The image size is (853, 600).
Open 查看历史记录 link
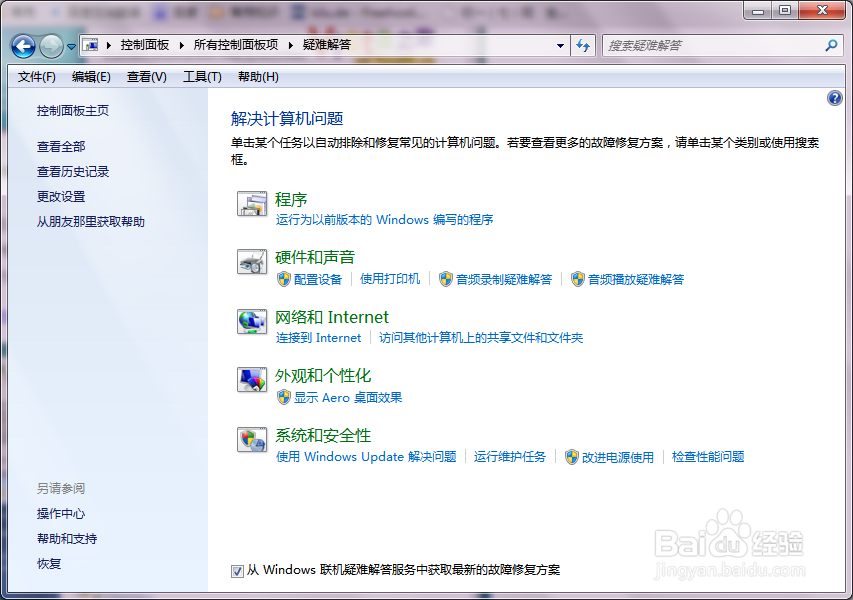click(x=73, y=172)
